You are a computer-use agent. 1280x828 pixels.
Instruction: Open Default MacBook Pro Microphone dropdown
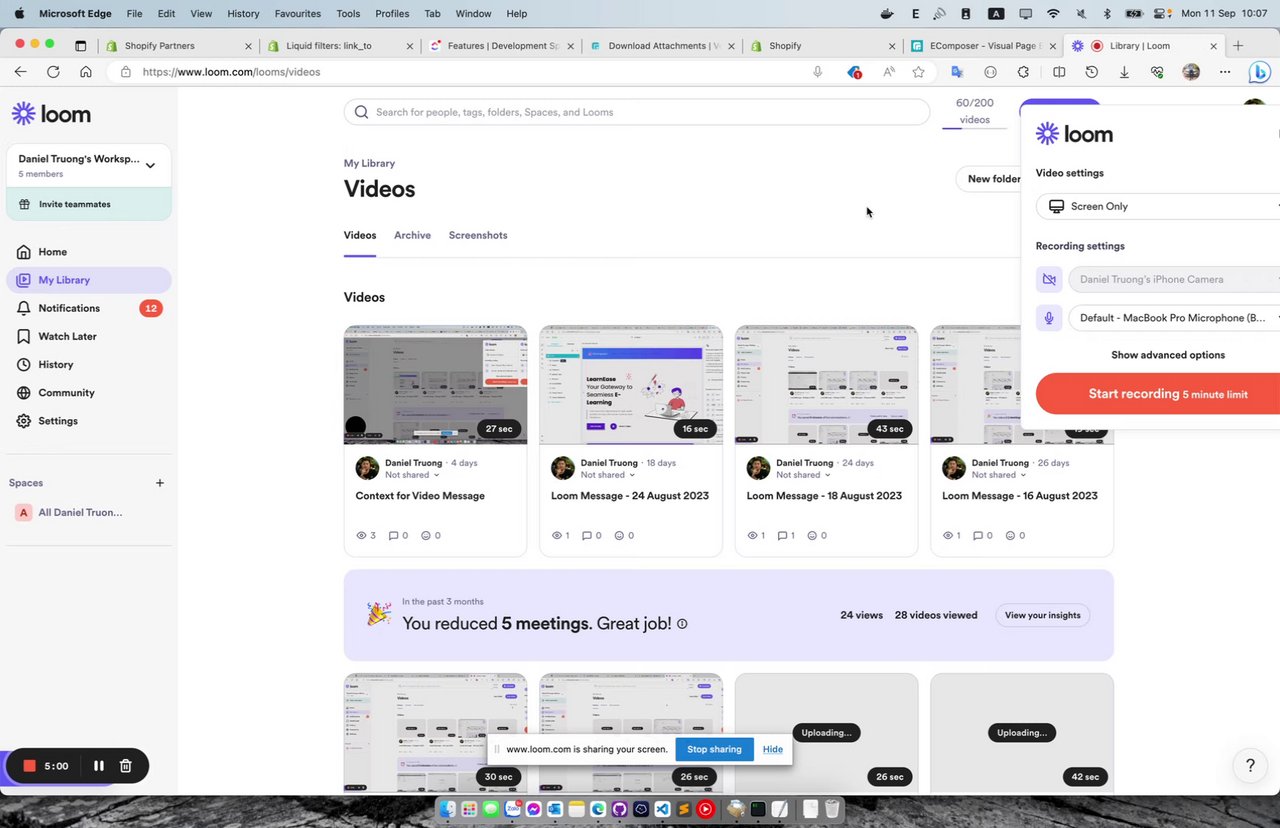point(1176,318)
